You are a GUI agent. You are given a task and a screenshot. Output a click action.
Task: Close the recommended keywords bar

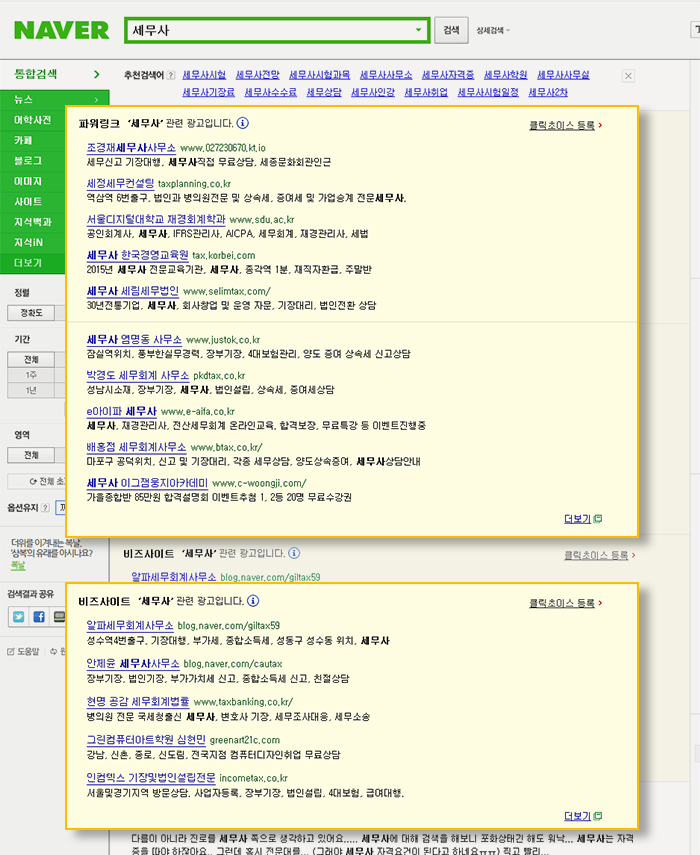point(629,76)
